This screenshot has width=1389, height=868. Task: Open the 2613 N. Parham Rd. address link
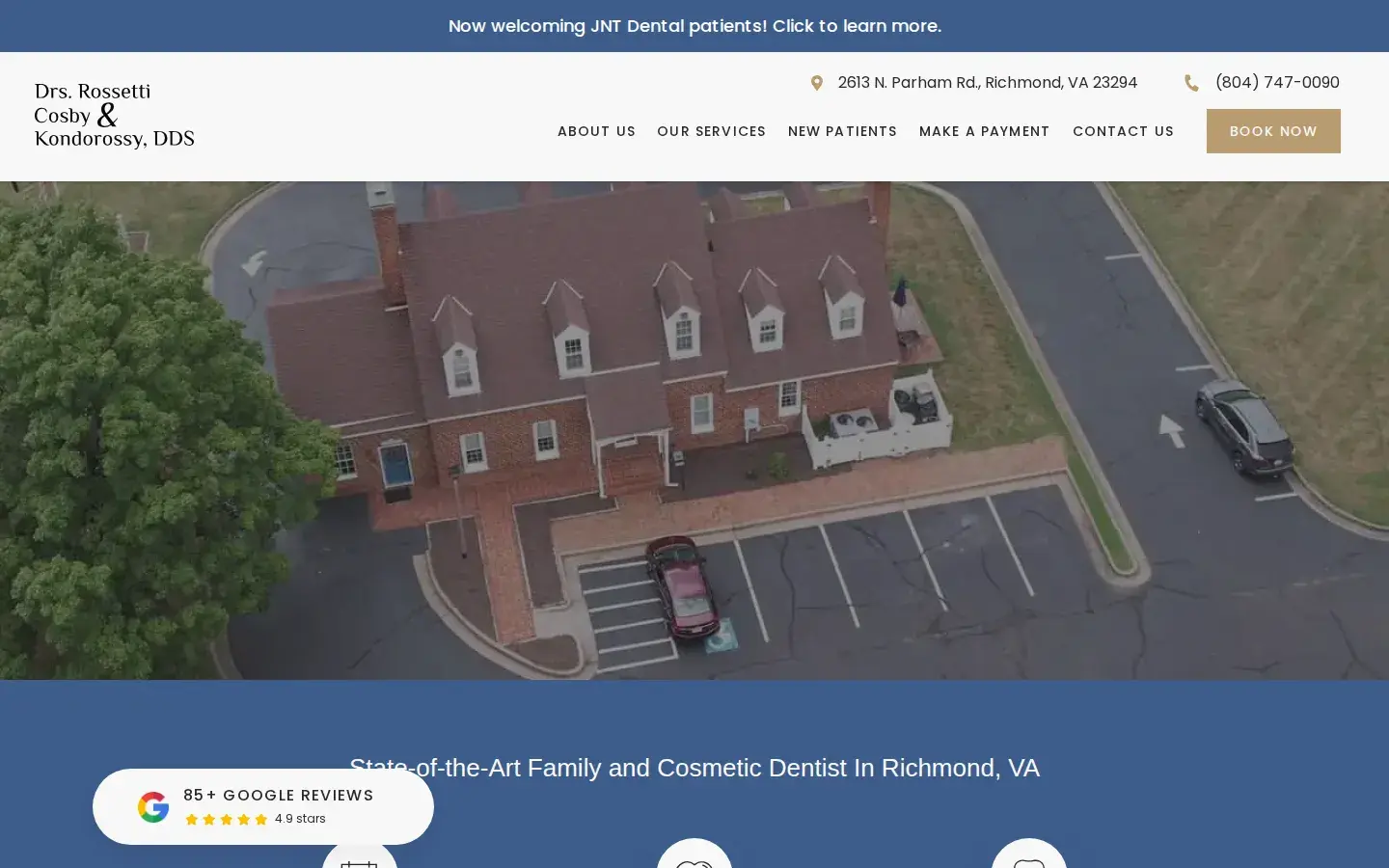[987, 83]
